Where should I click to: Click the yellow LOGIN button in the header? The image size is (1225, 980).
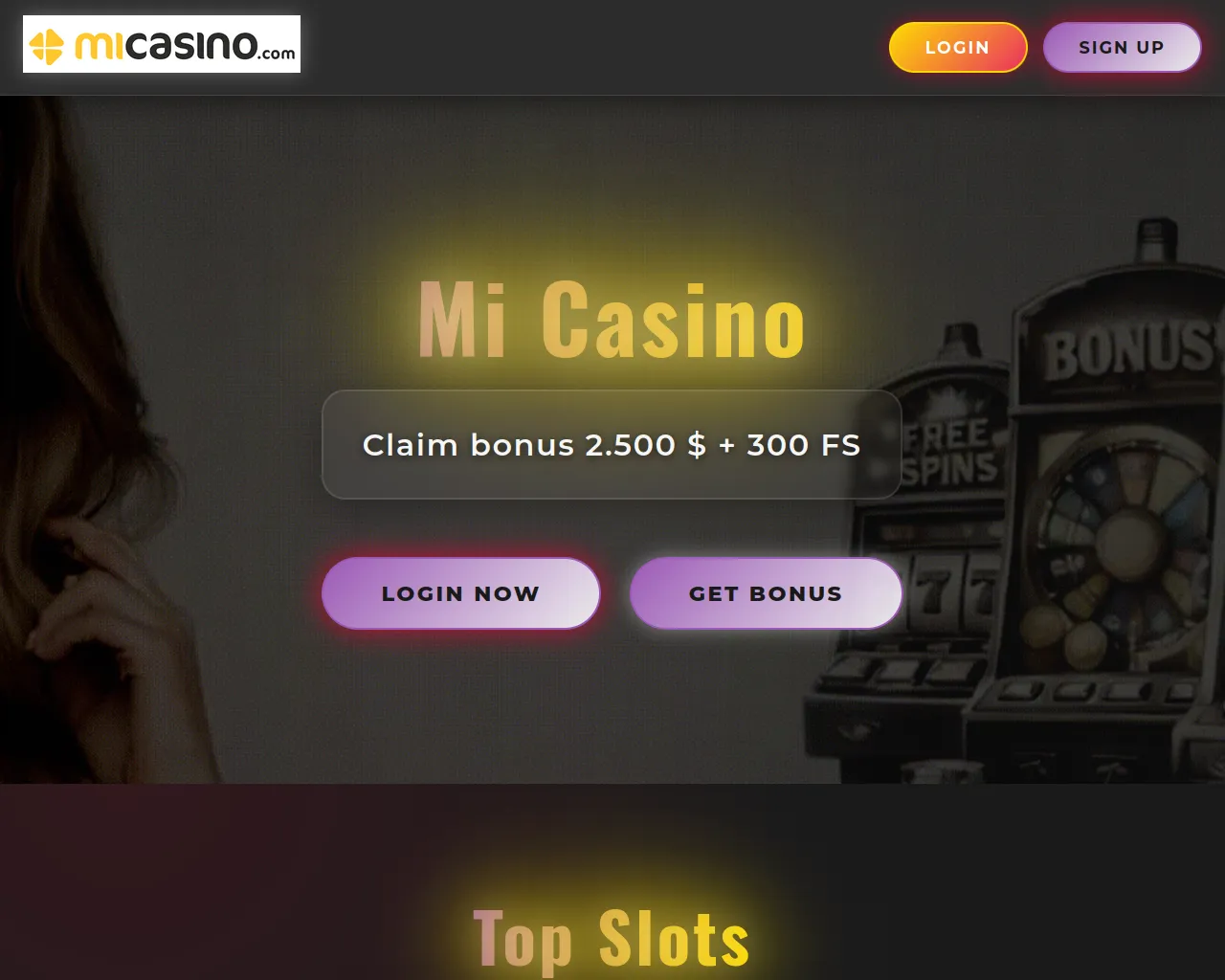[x=958, y=48]
